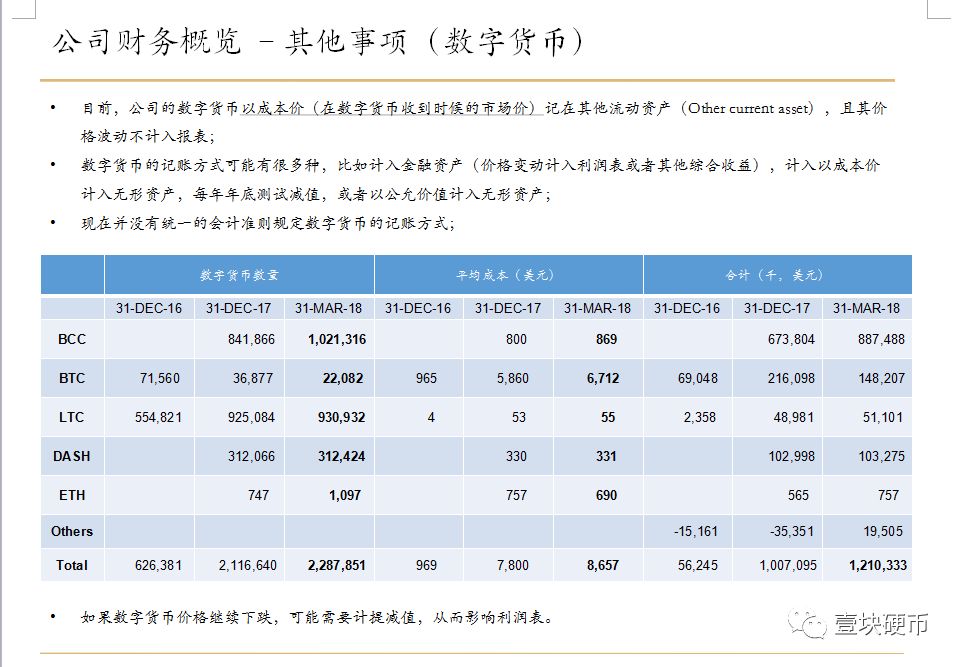Select the value 2,116,640 in Total row

coord(248,565)
